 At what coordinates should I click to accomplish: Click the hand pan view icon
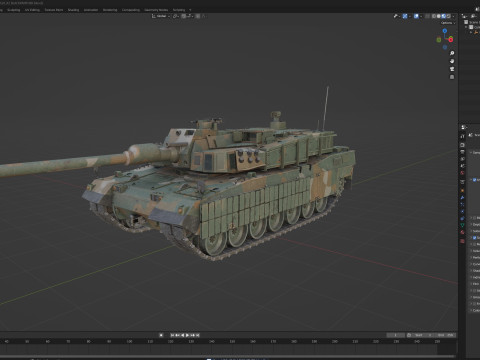[x=452, y=61]
